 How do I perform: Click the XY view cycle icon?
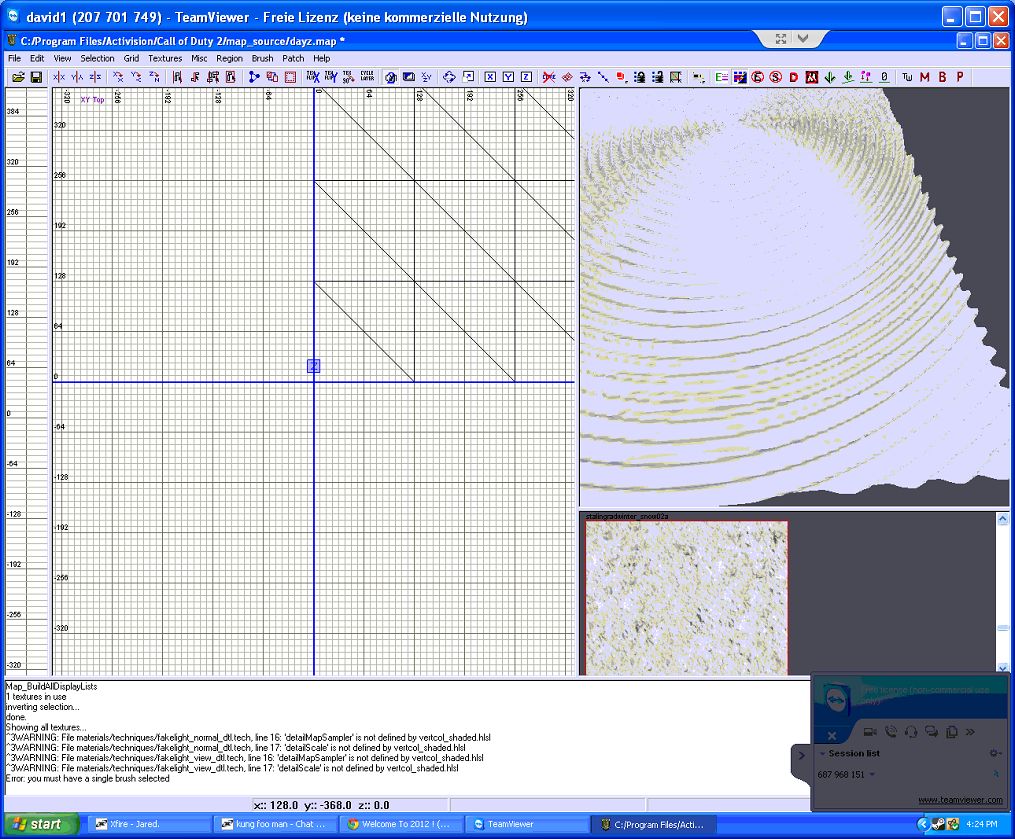[x=427, y=77]
